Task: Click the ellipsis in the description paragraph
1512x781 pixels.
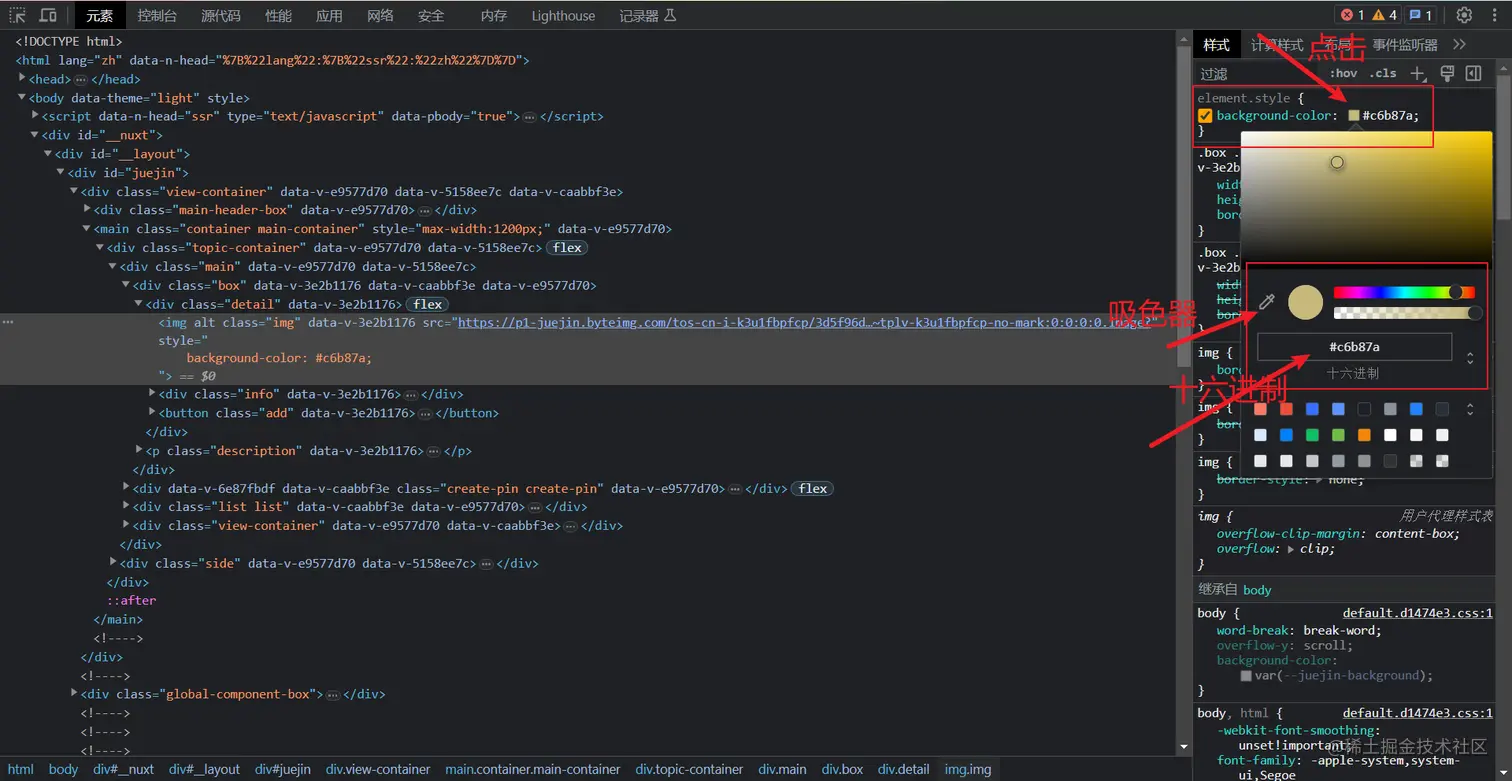Action: click(434, 451)
